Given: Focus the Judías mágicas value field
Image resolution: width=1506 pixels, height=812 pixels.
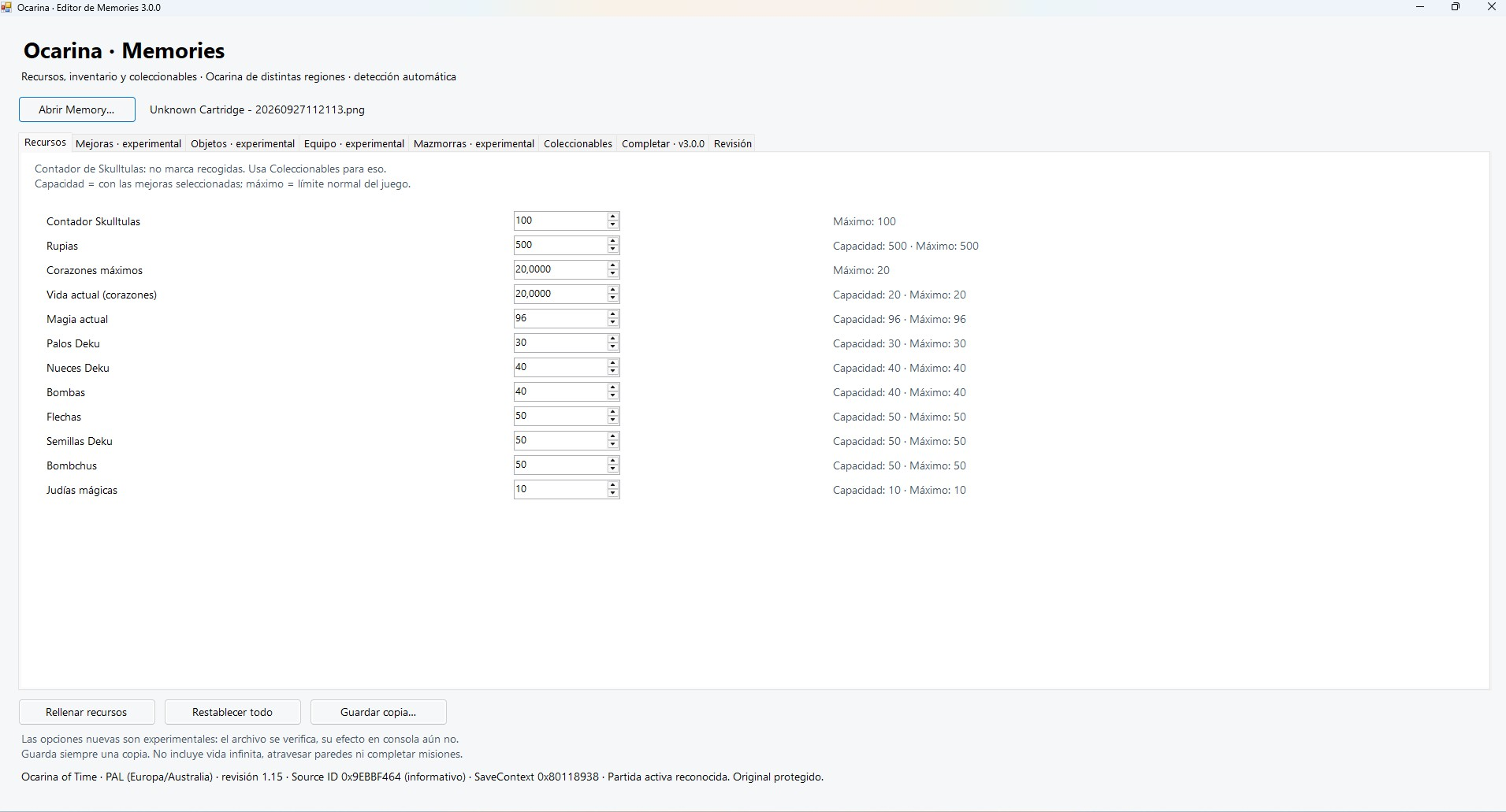Looking at the screenshot, I should click(x=560, y=489).
